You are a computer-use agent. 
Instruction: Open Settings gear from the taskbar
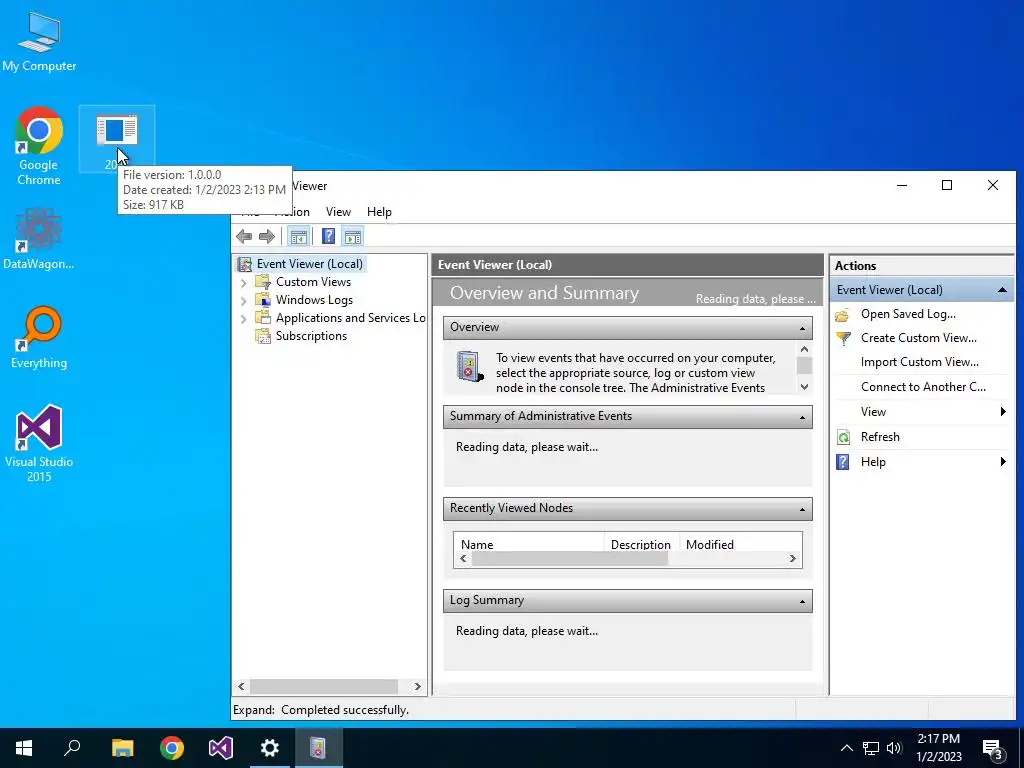click(270, 748)
